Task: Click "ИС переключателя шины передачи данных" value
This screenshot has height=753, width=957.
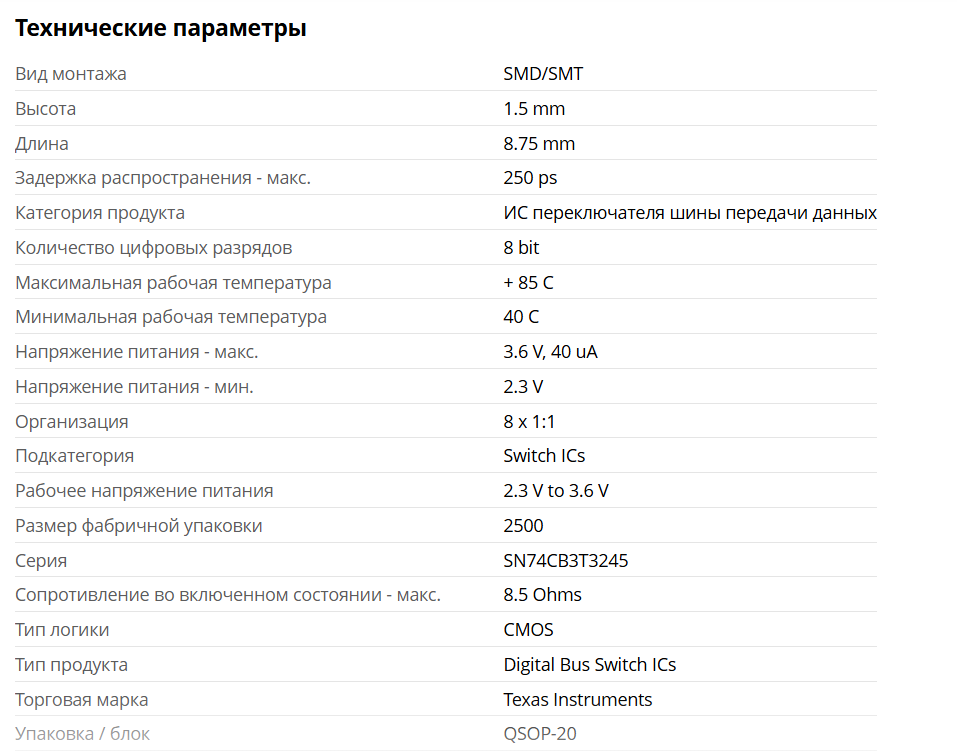Action: point(690,213)
